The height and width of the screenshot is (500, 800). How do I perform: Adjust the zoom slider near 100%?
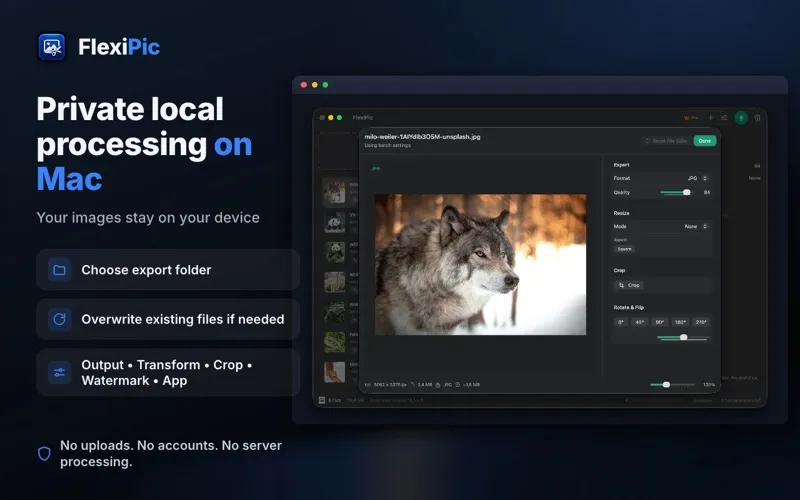click(672, 385)
